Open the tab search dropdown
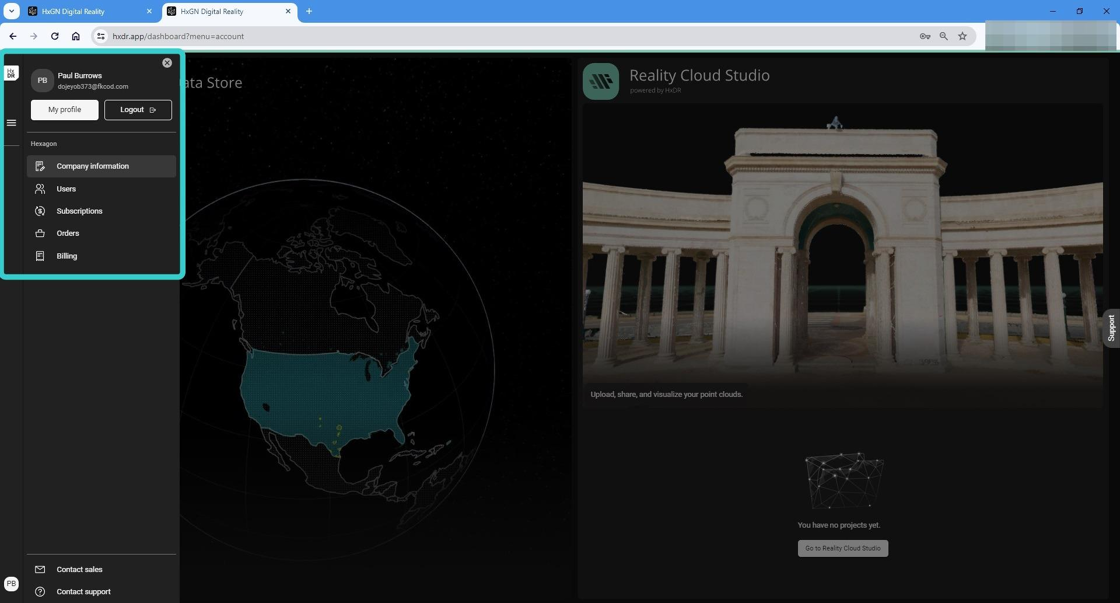Viewport: 1120px width, 603px height. (x=11, y=11)
